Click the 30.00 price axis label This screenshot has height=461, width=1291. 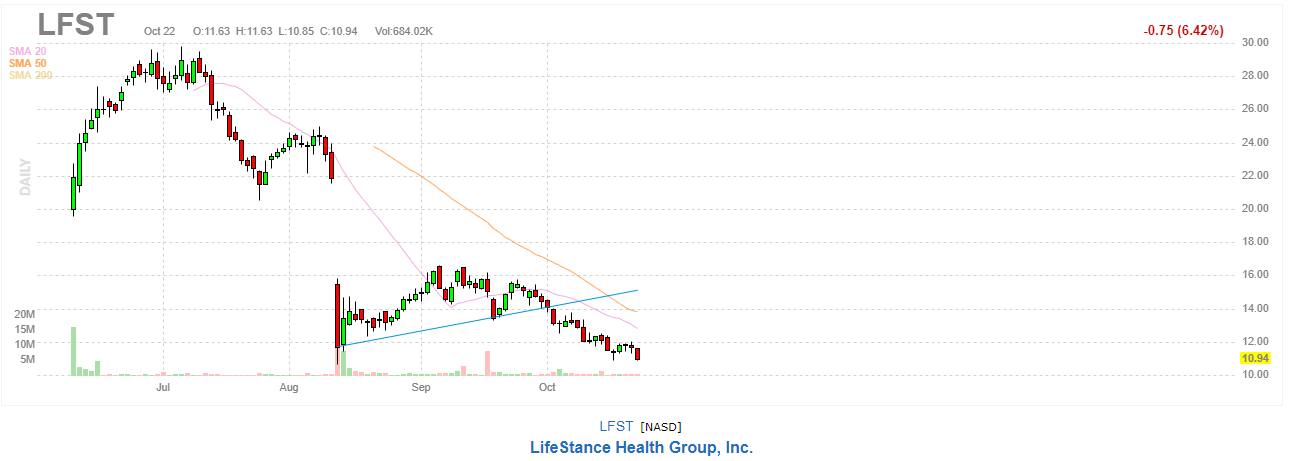click(x=1255, y=42)
